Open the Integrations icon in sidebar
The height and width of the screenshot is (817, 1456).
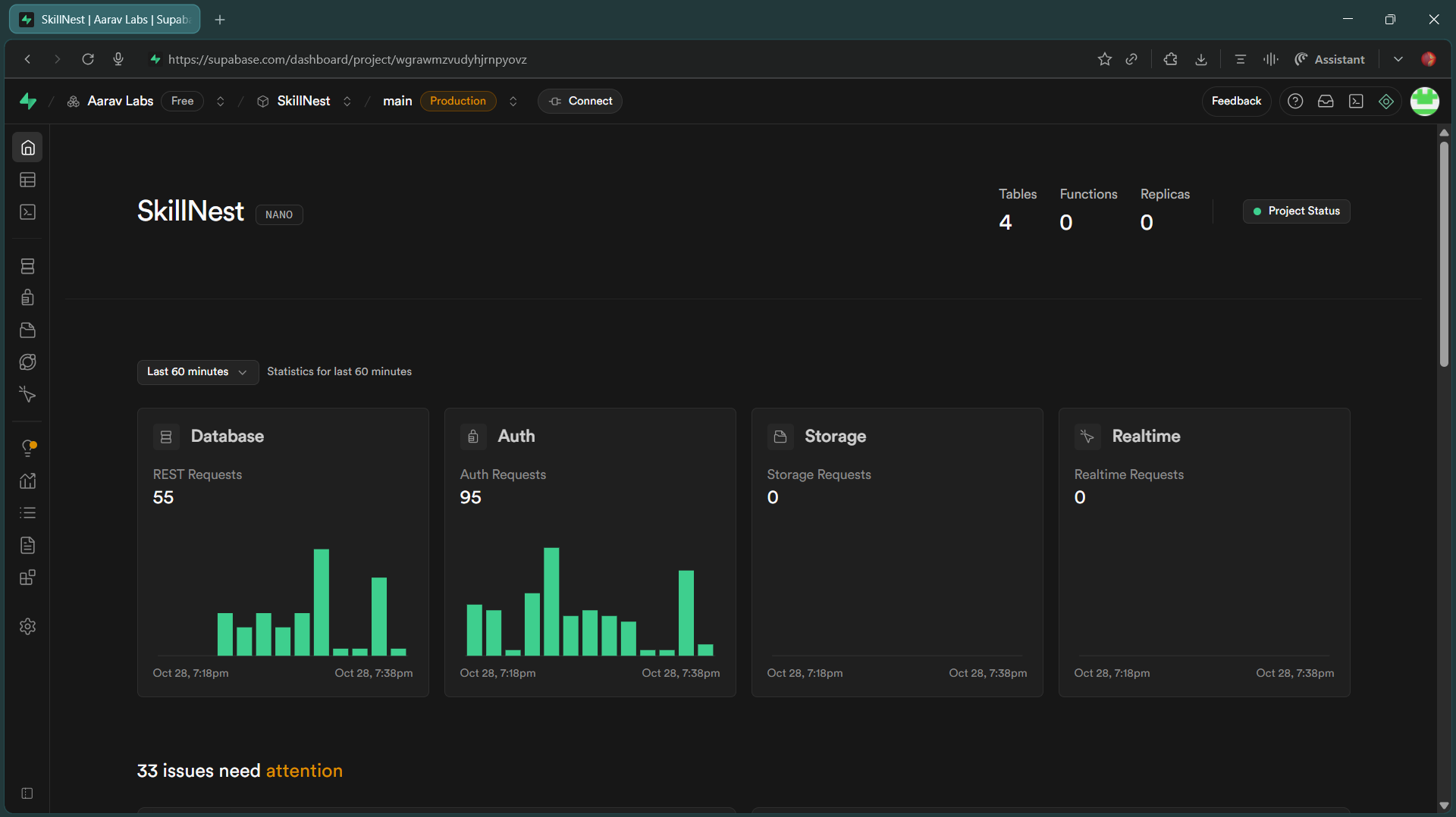point(28,578)
